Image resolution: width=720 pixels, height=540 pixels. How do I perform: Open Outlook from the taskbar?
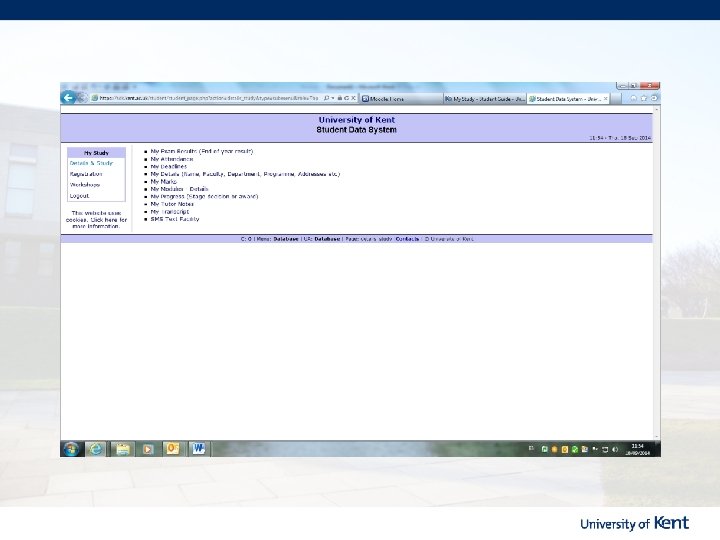point(173,449)
